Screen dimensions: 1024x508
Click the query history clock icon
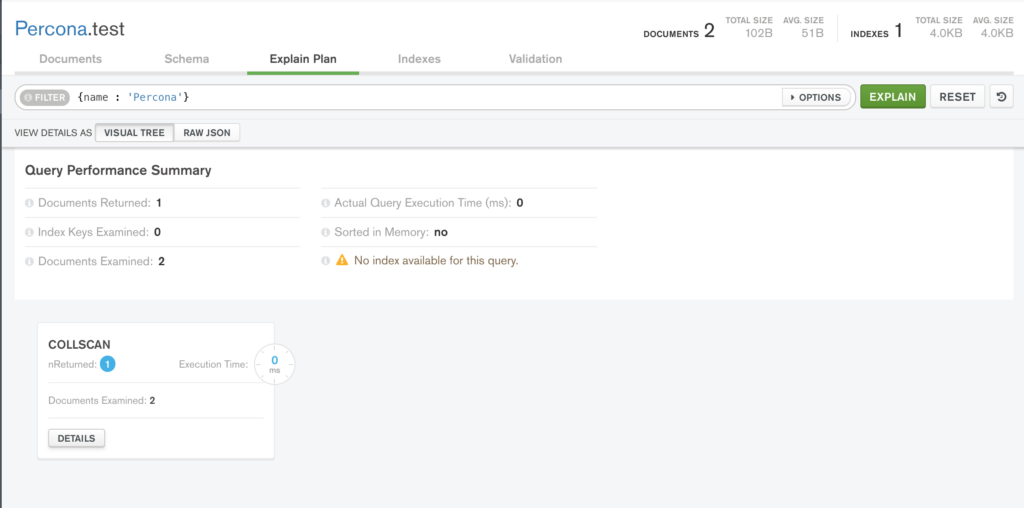(x=1001, y=97)
